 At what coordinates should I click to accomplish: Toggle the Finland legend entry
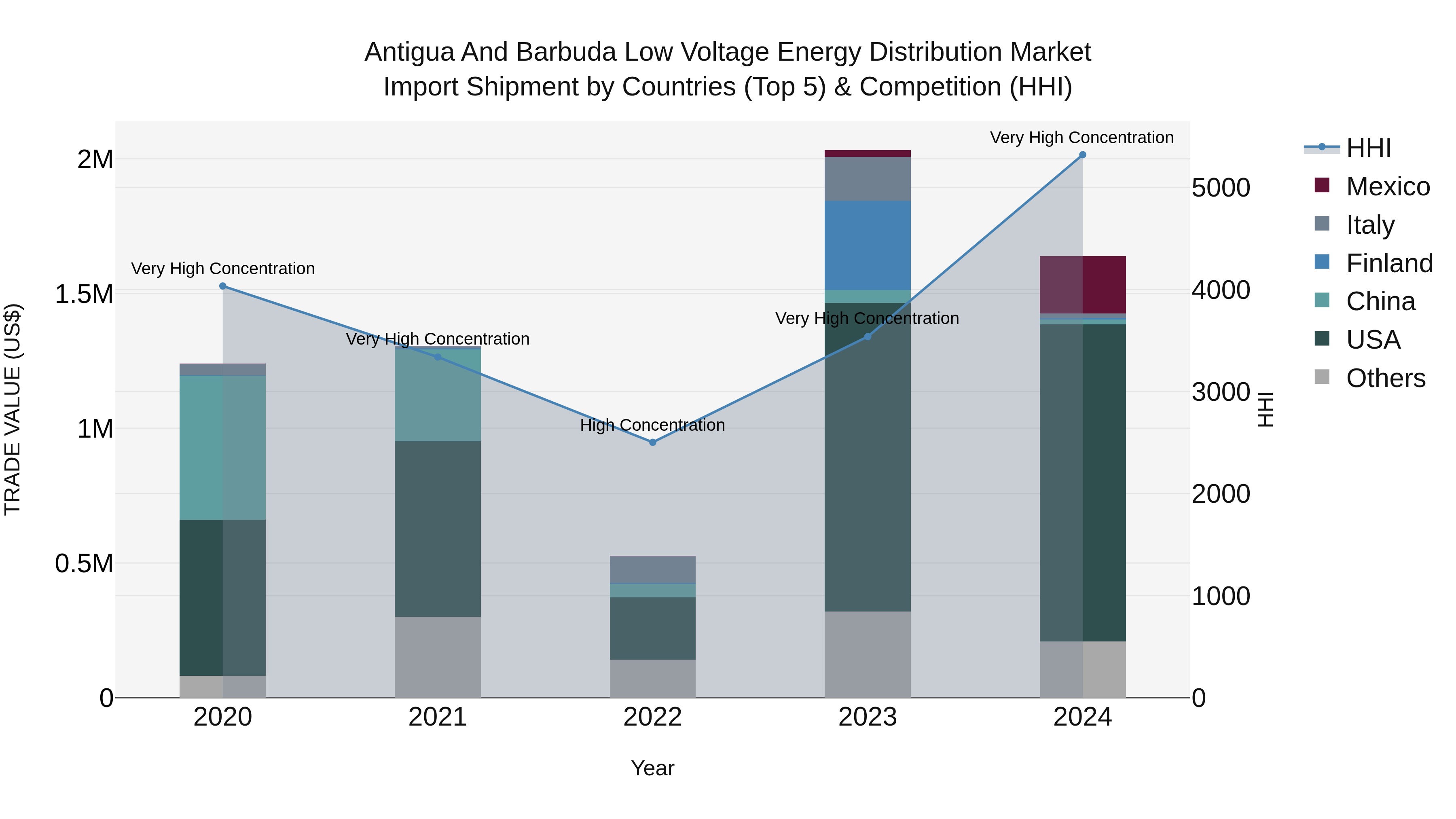coord(1374,263)
